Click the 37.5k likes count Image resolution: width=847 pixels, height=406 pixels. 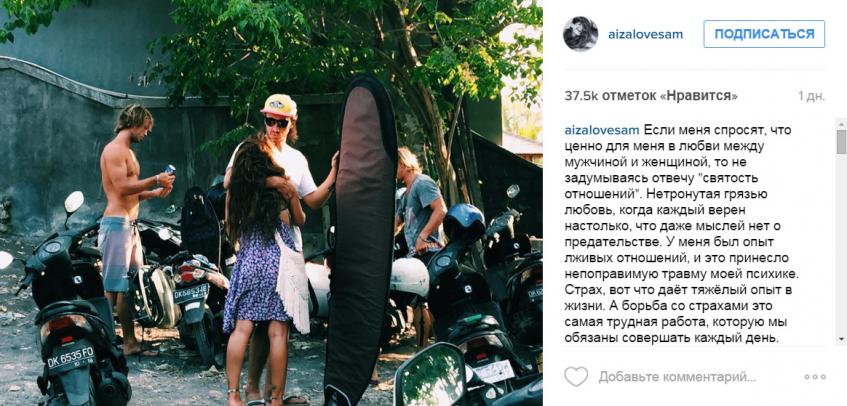click(x=650, y=96)
